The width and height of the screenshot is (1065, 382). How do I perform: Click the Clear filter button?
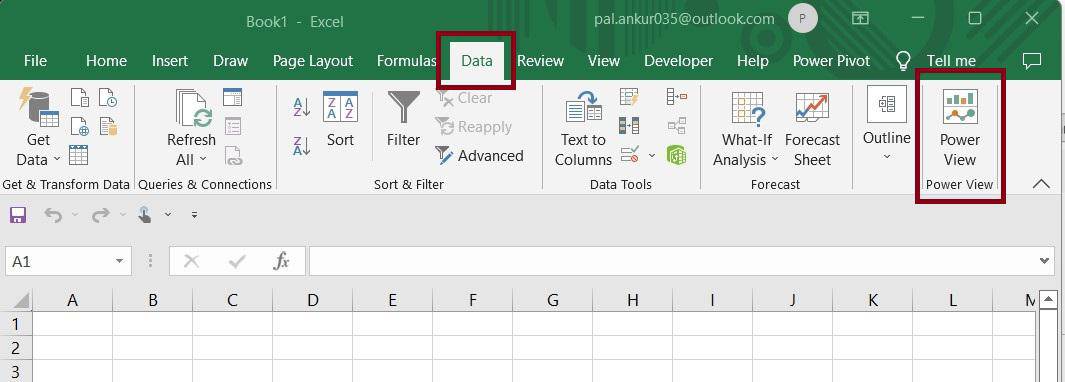pyautogui.click(x=464, y=99)
